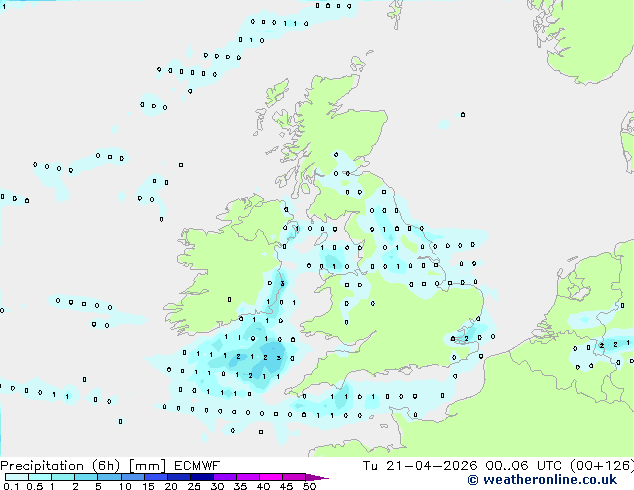The width and height of the screenshot is (634, 490).
Task: Click the 'Tu 21-04-2026' date text
Action: coord(420,466)
